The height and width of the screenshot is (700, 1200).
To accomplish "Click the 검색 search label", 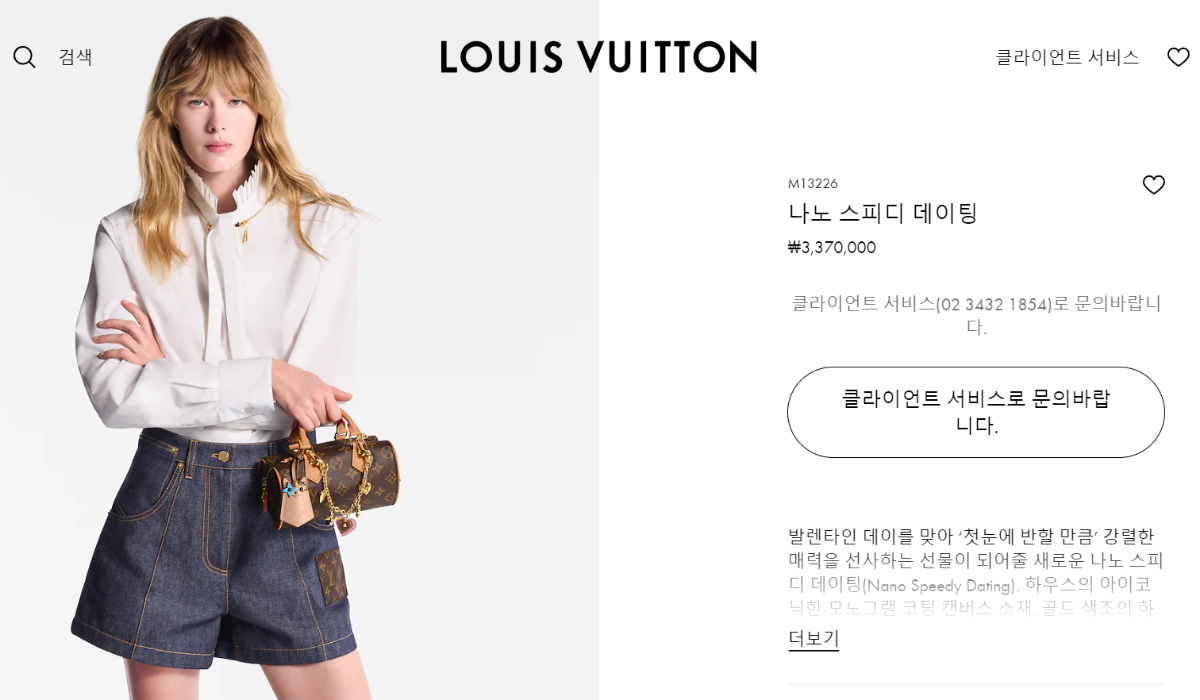I will click(x=75, y=57).
